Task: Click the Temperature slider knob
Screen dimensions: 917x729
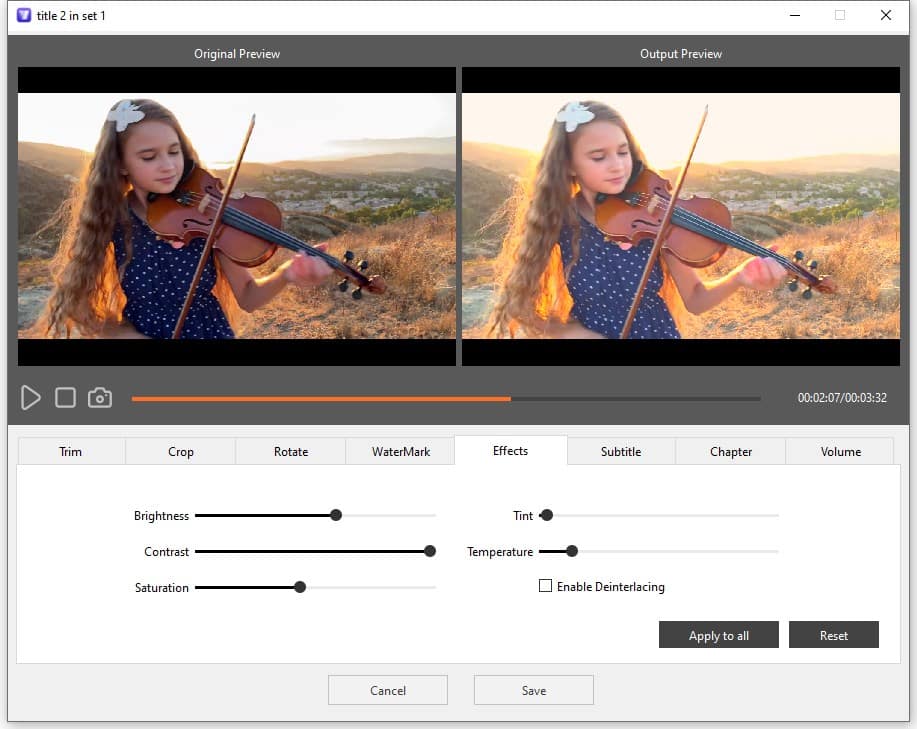Action: (571, 551)
